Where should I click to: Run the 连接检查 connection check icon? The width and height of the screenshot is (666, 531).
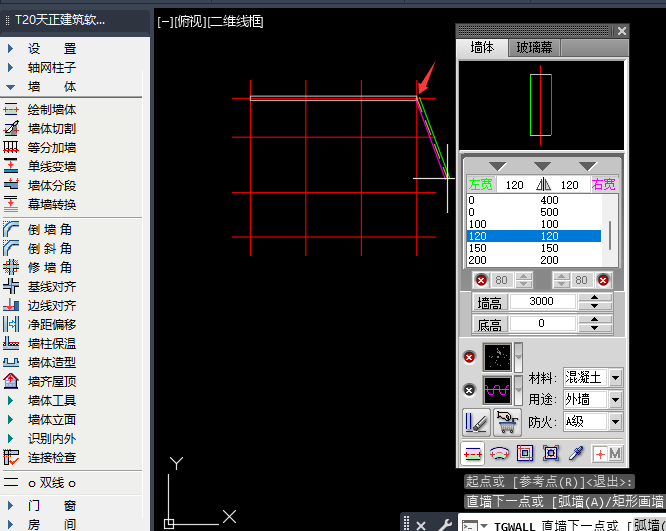pos(11,457)
